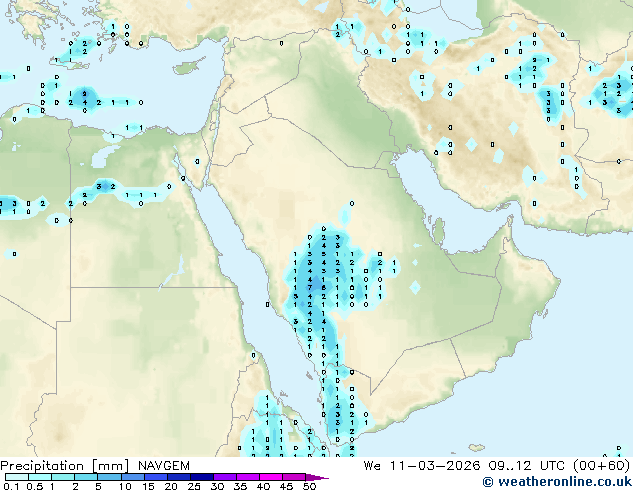The height and width of the screenshot is (490, 634).
Task: Click the '0.1' legend scale value
Action: 11,486
